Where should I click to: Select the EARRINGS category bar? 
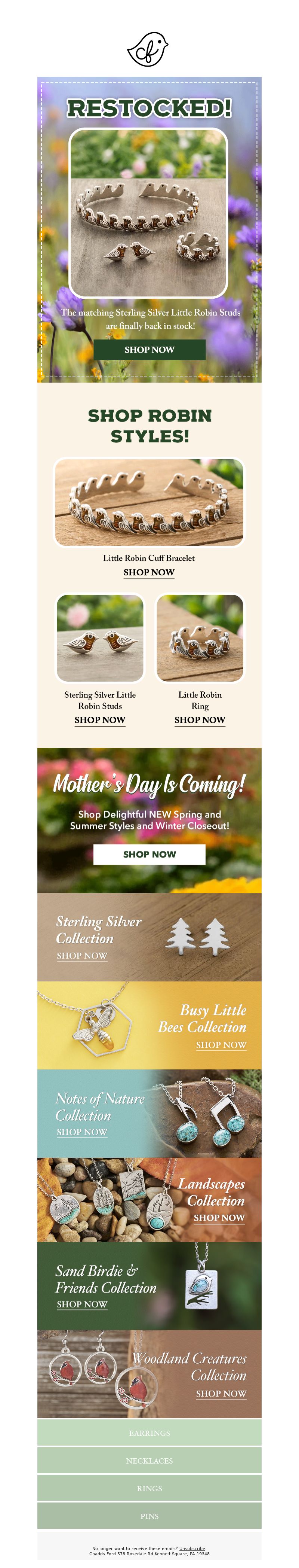tap(149, 1433)
